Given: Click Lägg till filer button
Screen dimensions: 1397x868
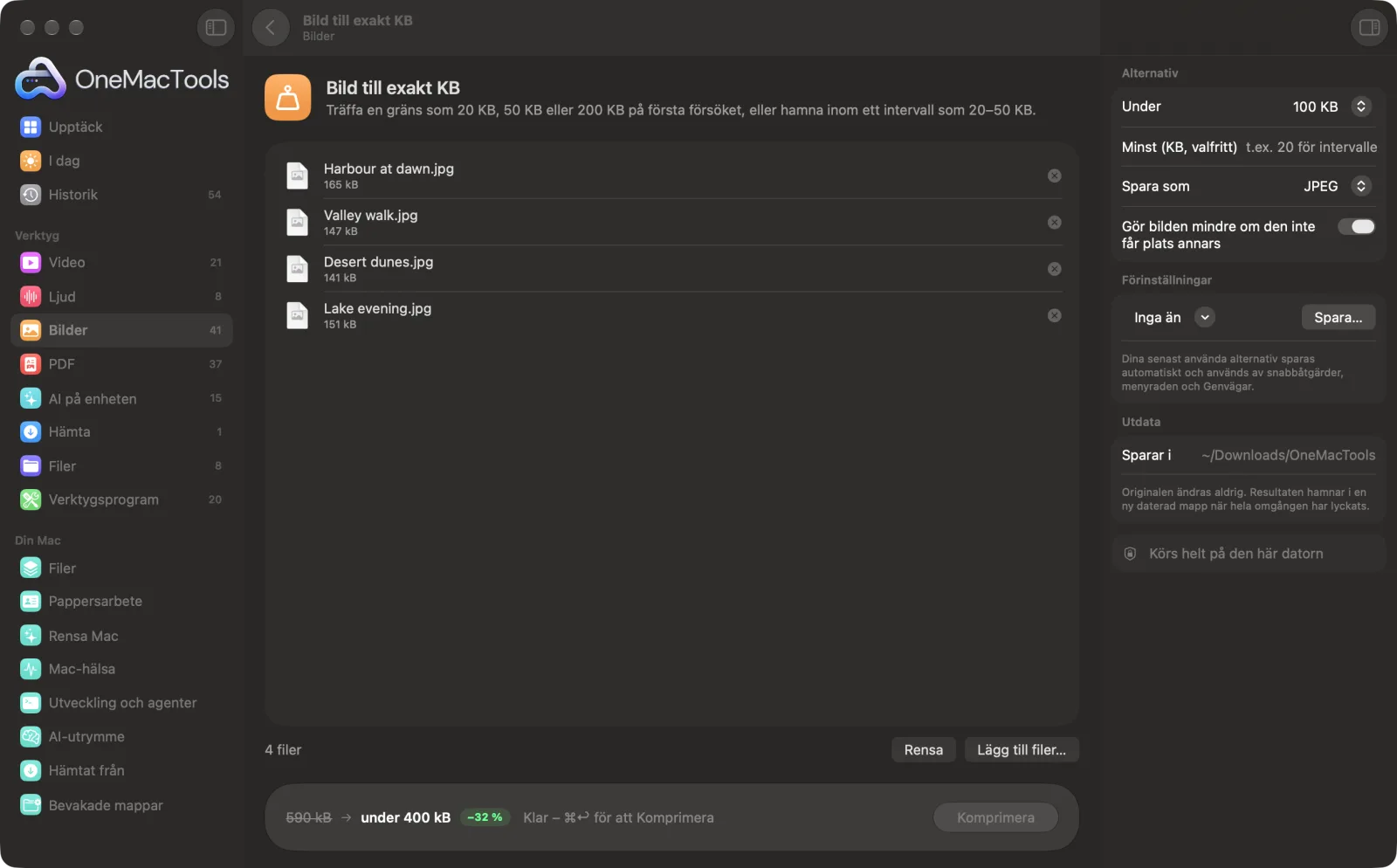Looking at the screenshot, I should click(x=1022, y=750).
